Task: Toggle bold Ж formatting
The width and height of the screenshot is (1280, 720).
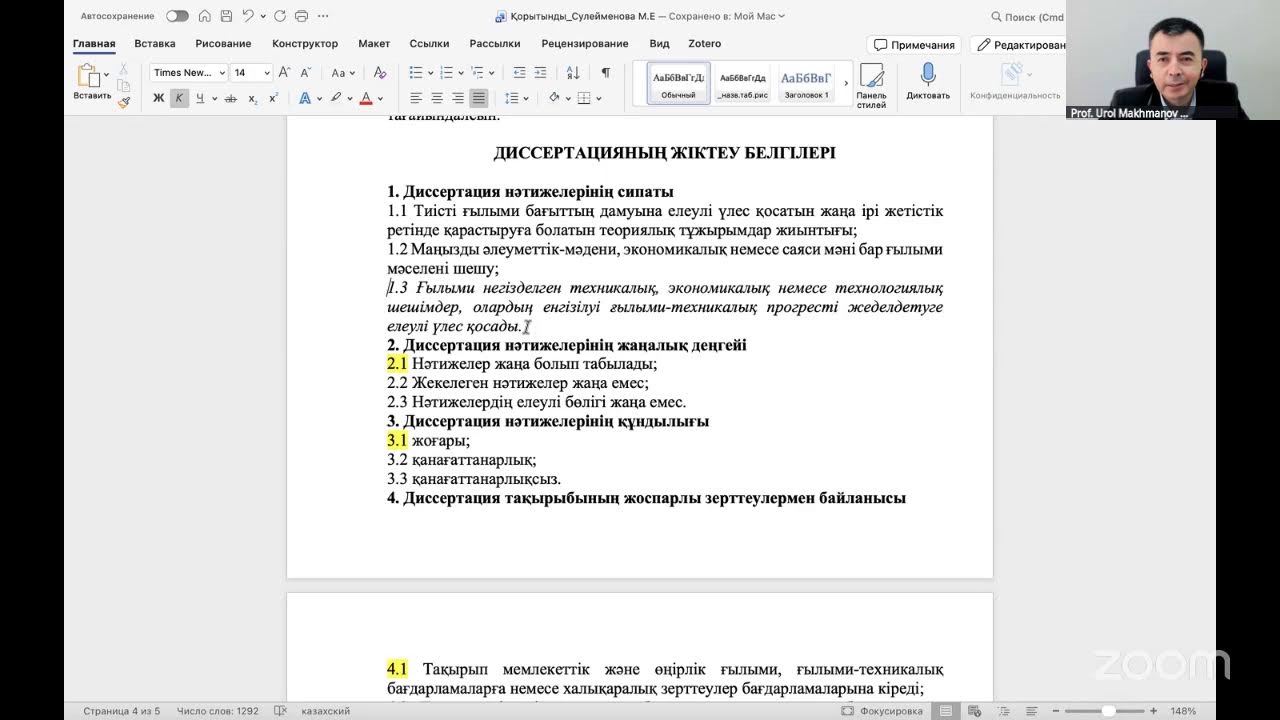Action: 158,98
